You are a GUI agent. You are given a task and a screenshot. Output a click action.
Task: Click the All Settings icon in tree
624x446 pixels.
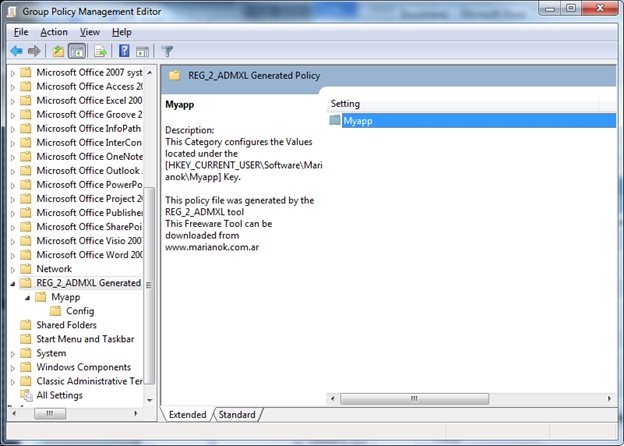coord(26,395)
